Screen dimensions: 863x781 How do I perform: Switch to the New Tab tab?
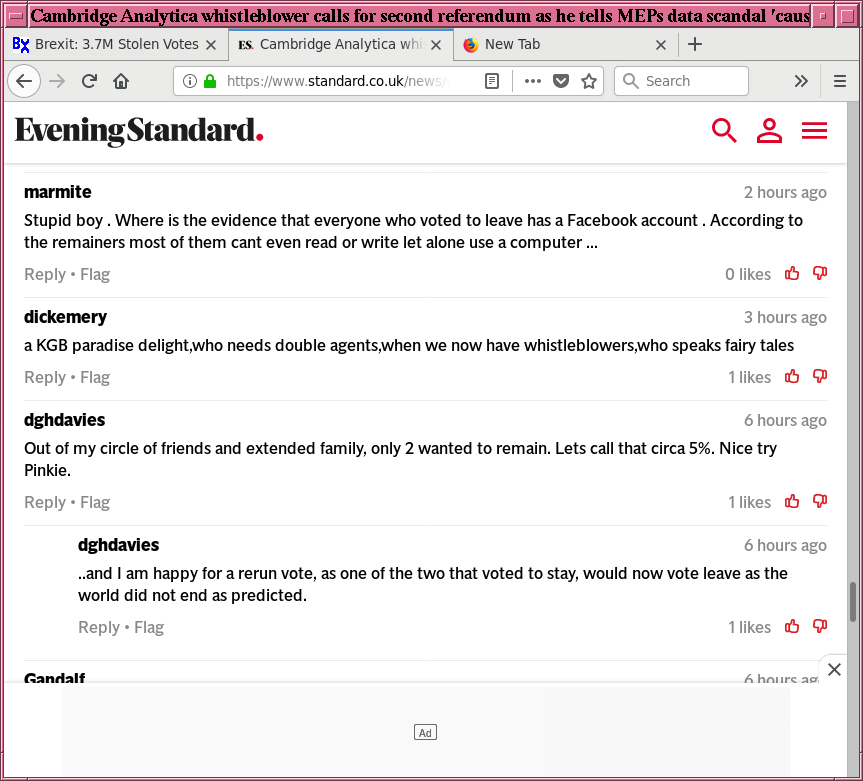[x=566, y=45]
